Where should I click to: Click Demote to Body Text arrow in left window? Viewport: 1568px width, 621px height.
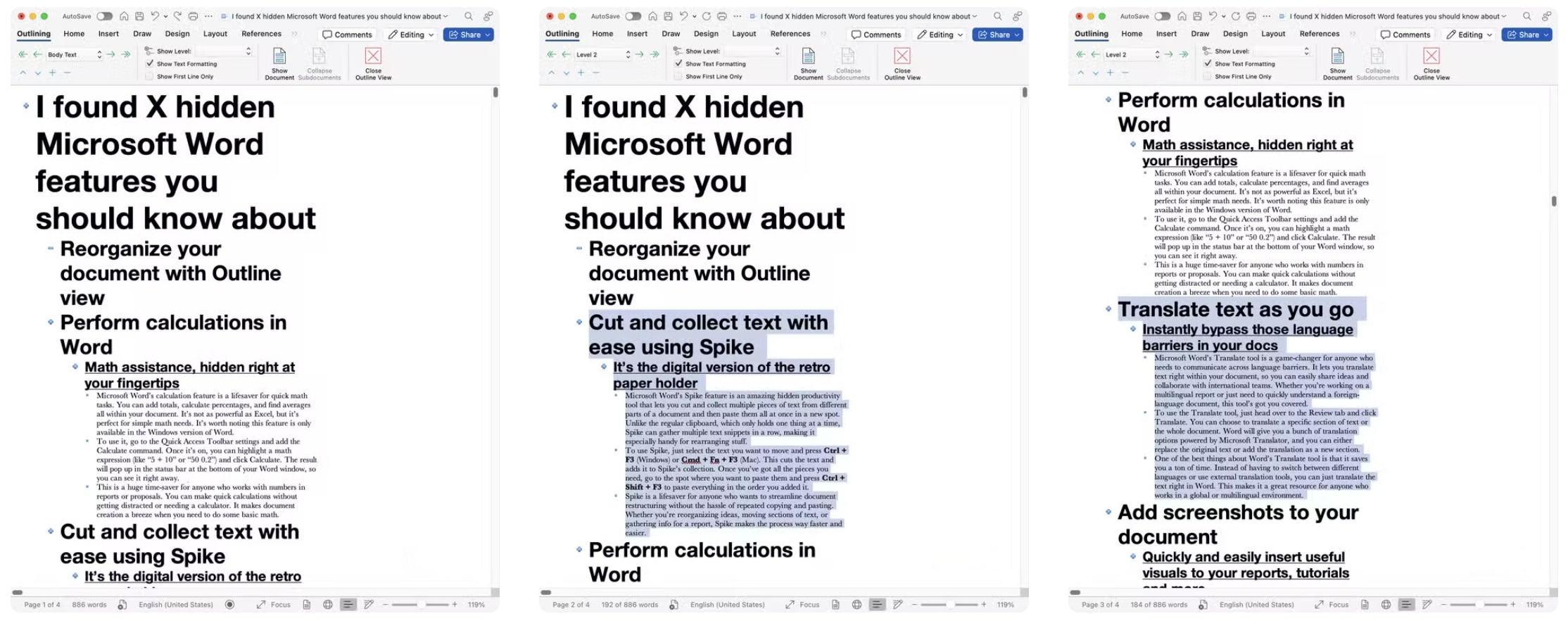pos(125,54)
